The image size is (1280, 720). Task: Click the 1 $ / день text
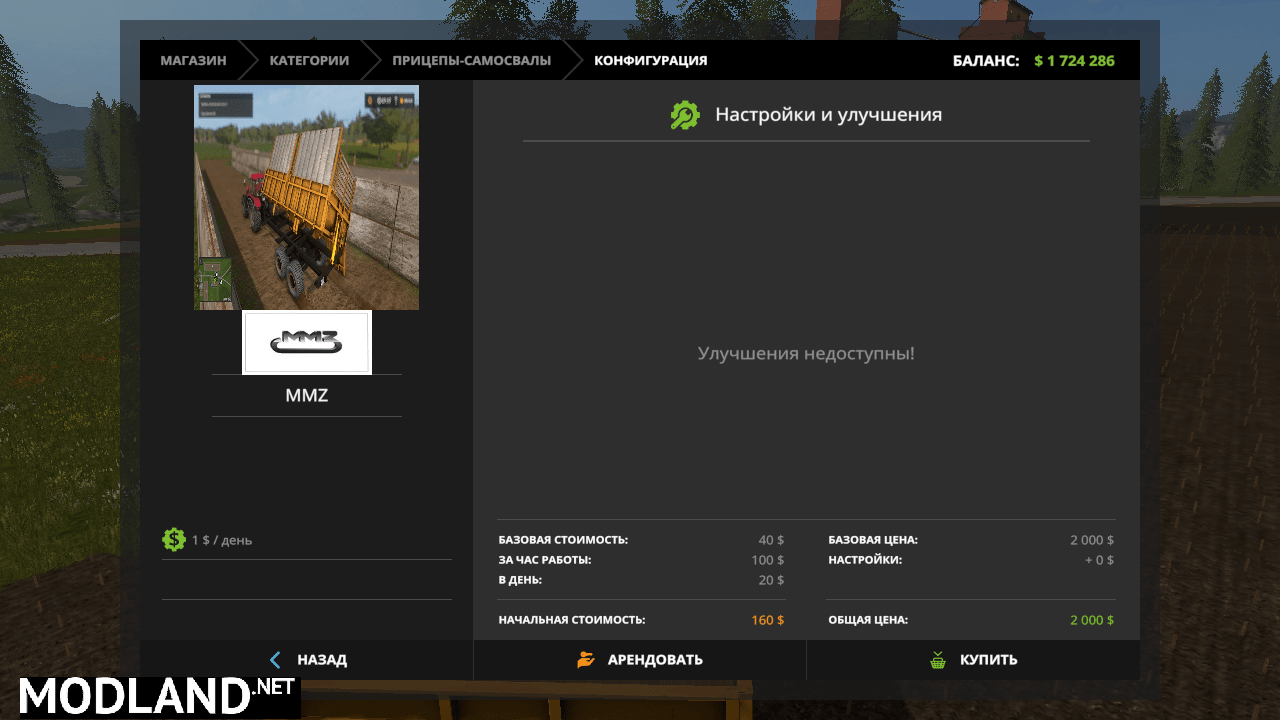click(x=222, y=541)
